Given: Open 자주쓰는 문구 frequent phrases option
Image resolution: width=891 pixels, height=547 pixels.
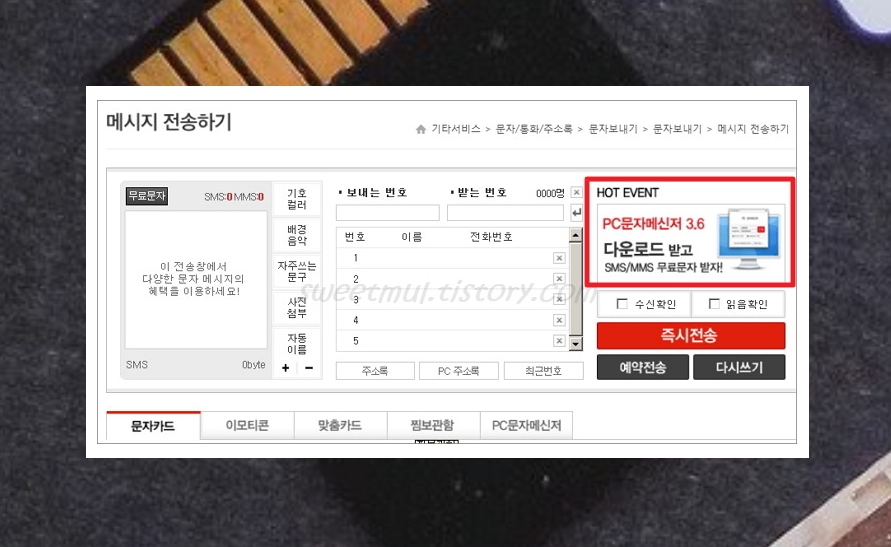Looking at the screenshot, I should coord(297,272).
